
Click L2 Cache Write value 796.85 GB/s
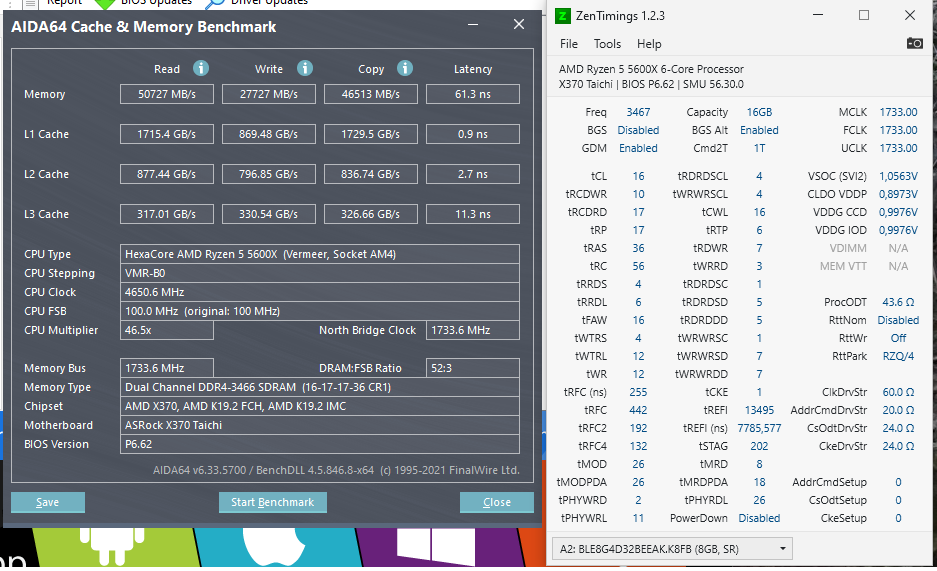tap(269, 174)
